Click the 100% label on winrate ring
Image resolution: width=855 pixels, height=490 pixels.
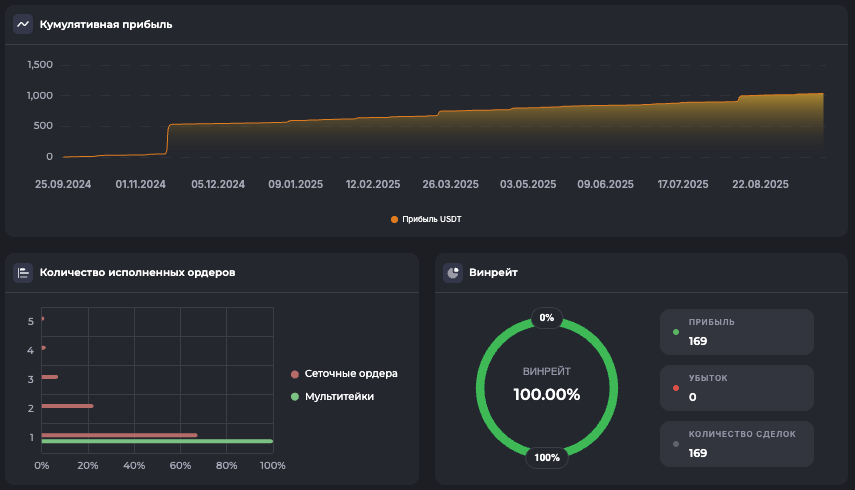(x=547, y=458)
